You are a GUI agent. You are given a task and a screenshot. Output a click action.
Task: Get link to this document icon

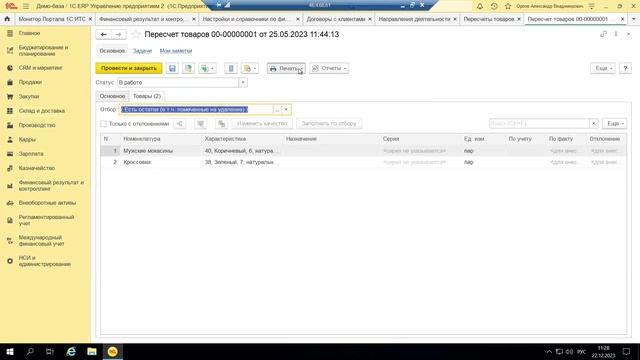[x=603, y=34]
